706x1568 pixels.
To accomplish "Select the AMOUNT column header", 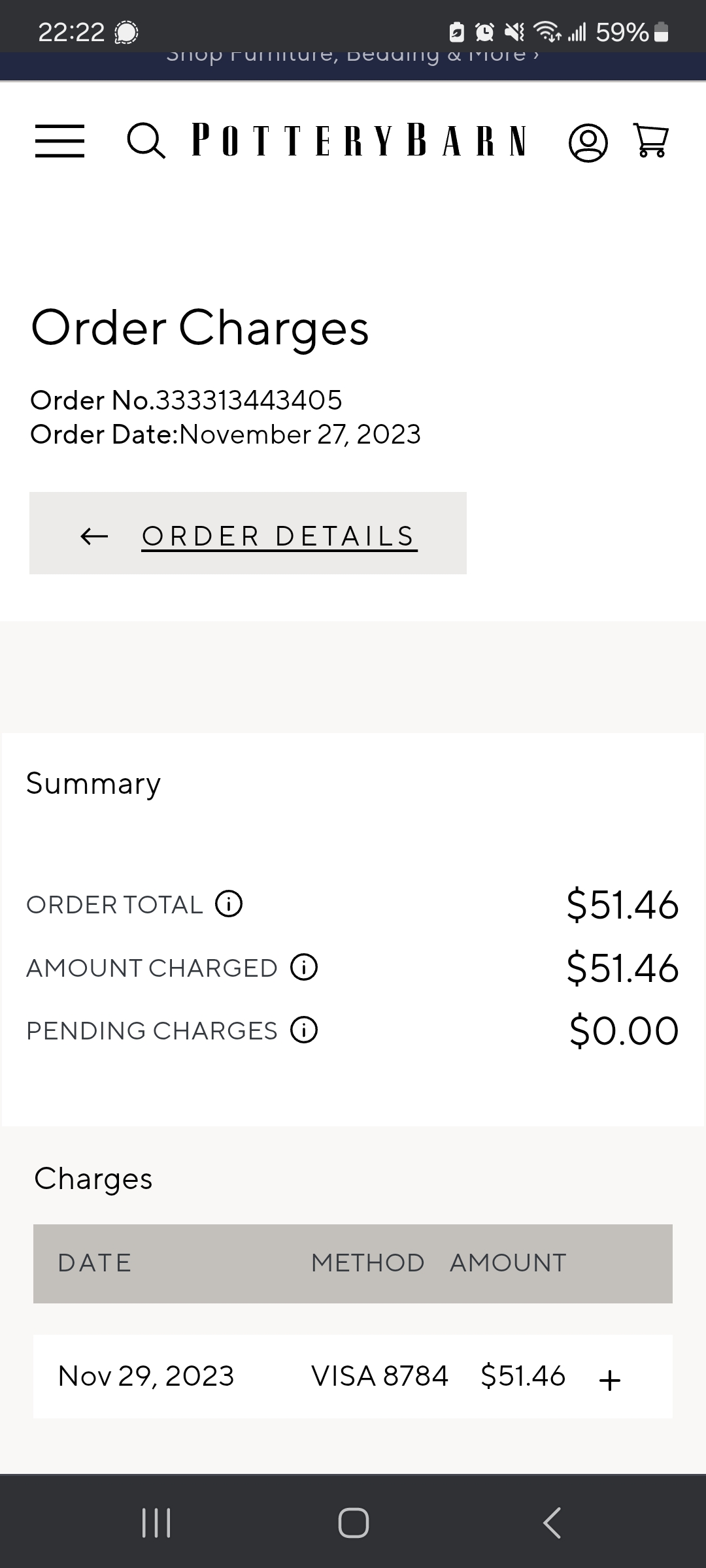I will click(x=508, y=1263).
